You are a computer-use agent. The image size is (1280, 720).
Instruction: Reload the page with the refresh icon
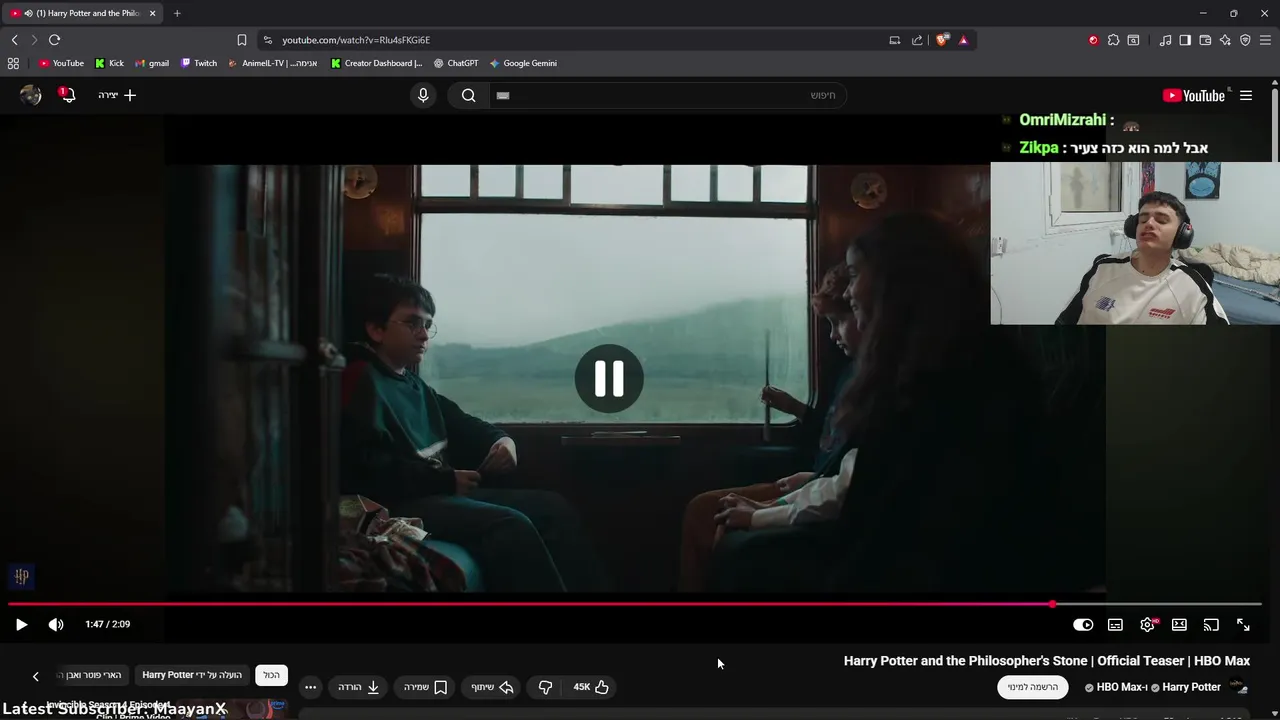tap(54, 40)
